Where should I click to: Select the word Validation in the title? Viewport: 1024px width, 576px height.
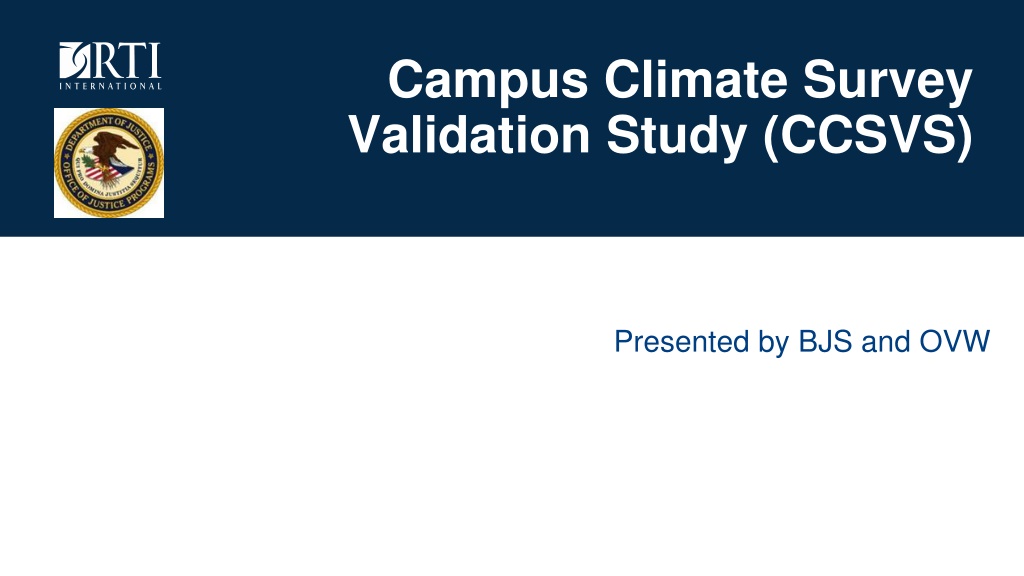(x=469, y=135)
